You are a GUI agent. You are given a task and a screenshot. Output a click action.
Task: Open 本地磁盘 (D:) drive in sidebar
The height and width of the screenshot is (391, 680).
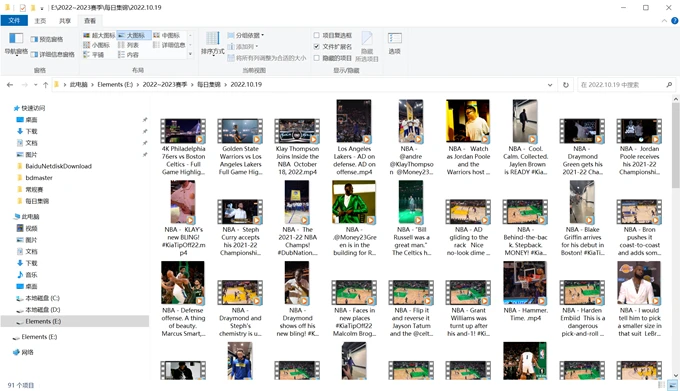[42, 310]
